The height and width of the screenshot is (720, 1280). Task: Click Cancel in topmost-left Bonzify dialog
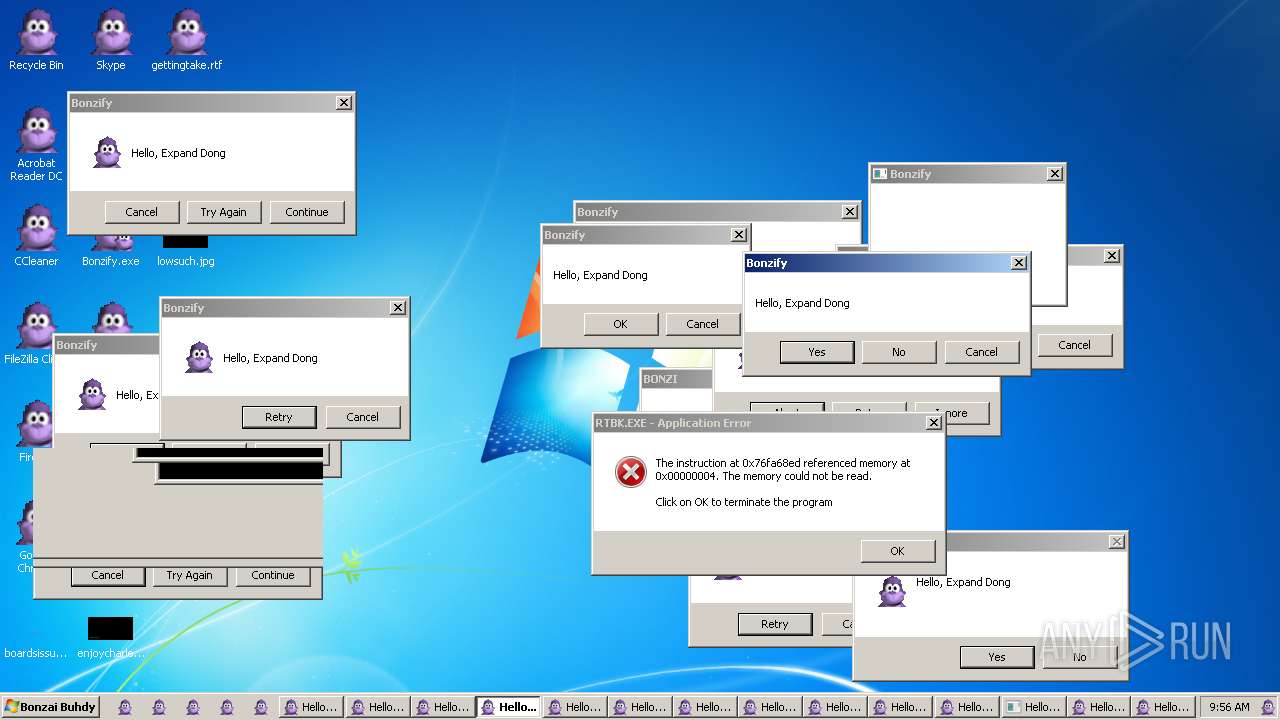pyautogui.click(x=141, y=212)
